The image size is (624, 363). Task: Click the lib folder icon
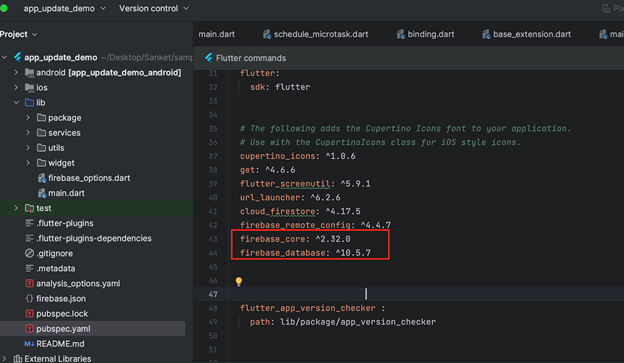tap(29, 103)
